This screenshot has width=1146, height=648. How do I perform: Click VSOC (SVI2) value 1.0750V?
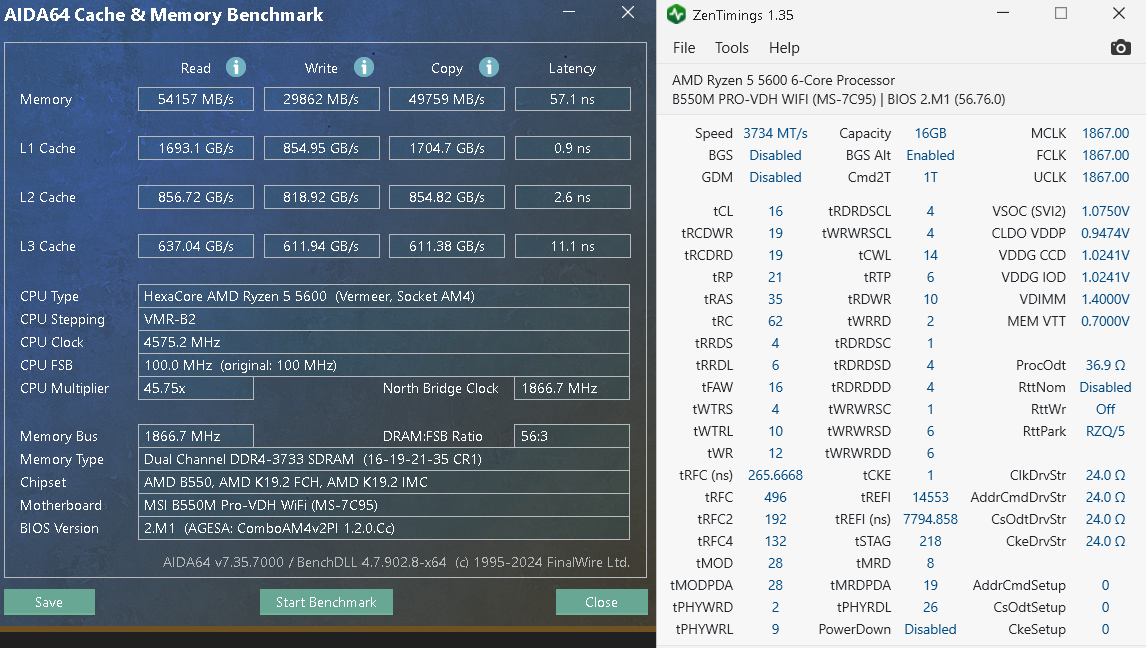pos(1105,211)
